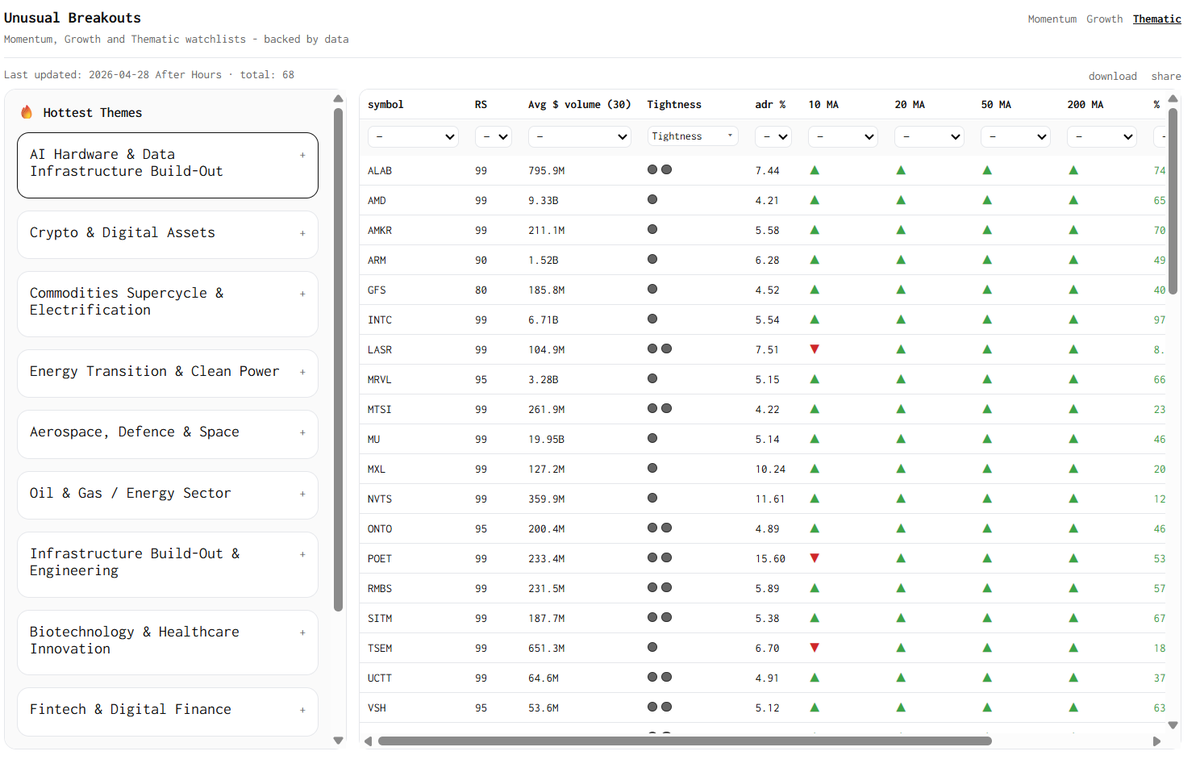This screenshot has height=768, width=1200.
Task: Open the adr % filter dropdown
Action: [x=773, y=136]
